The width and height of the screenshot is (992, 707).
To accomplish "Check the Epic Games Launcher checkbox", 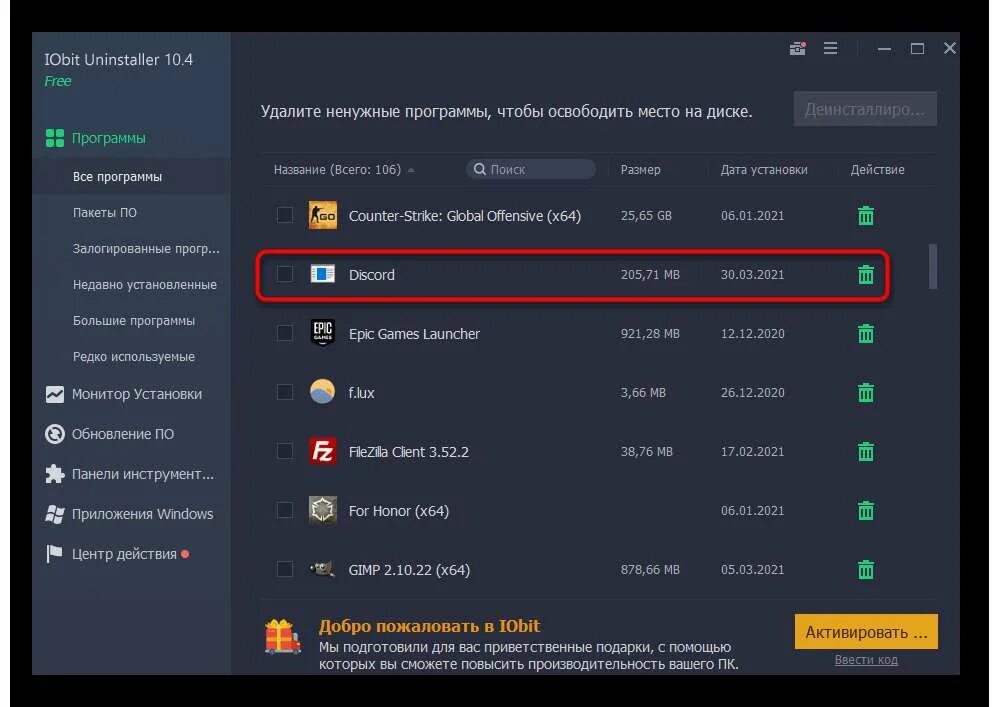I will pos(285,333).
